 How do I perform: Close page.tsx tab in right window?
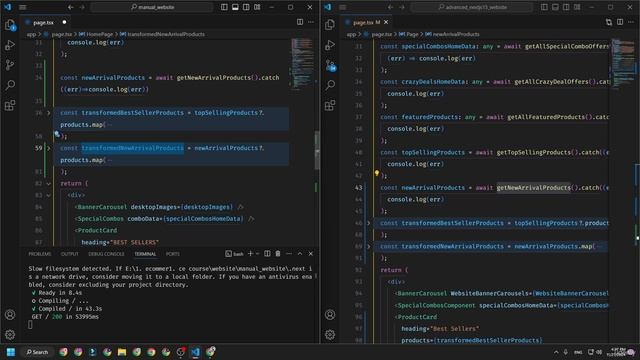pyautogui.click(x=386, y=22)
